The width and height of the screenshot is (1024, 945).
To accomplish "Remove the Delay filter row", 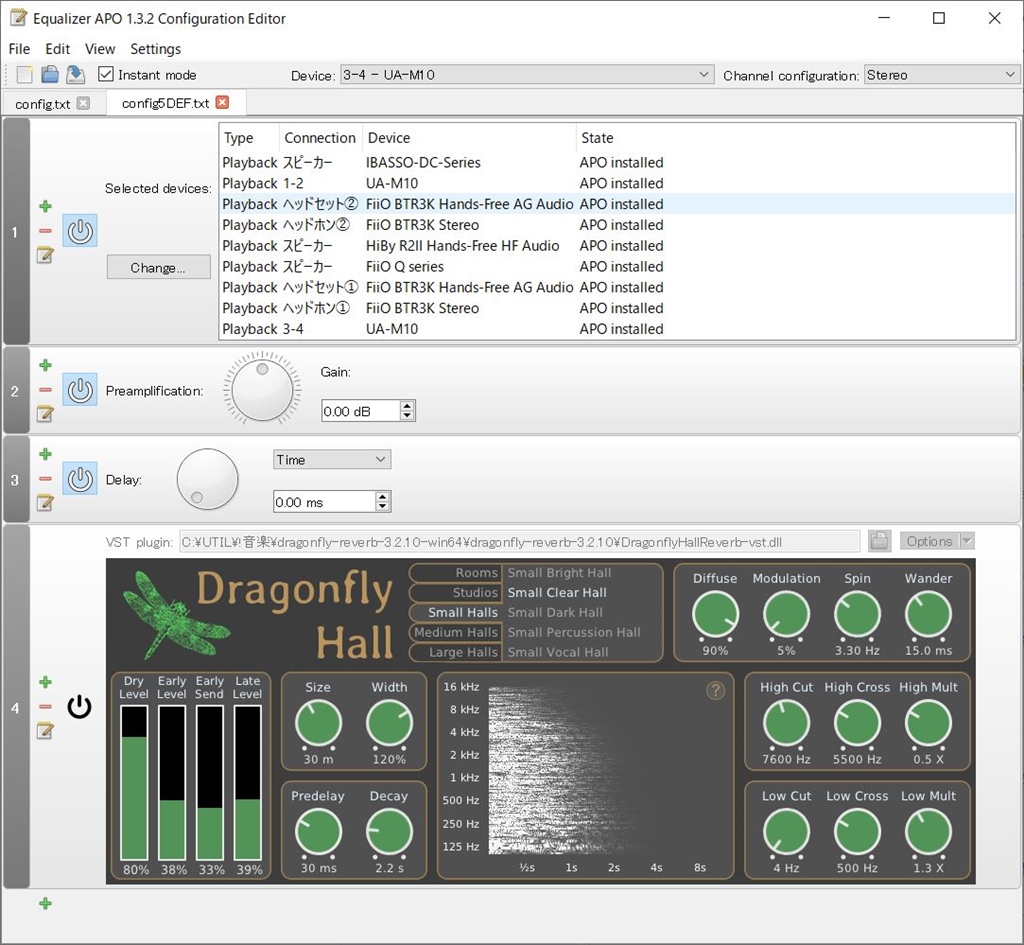I will (45, 478).
